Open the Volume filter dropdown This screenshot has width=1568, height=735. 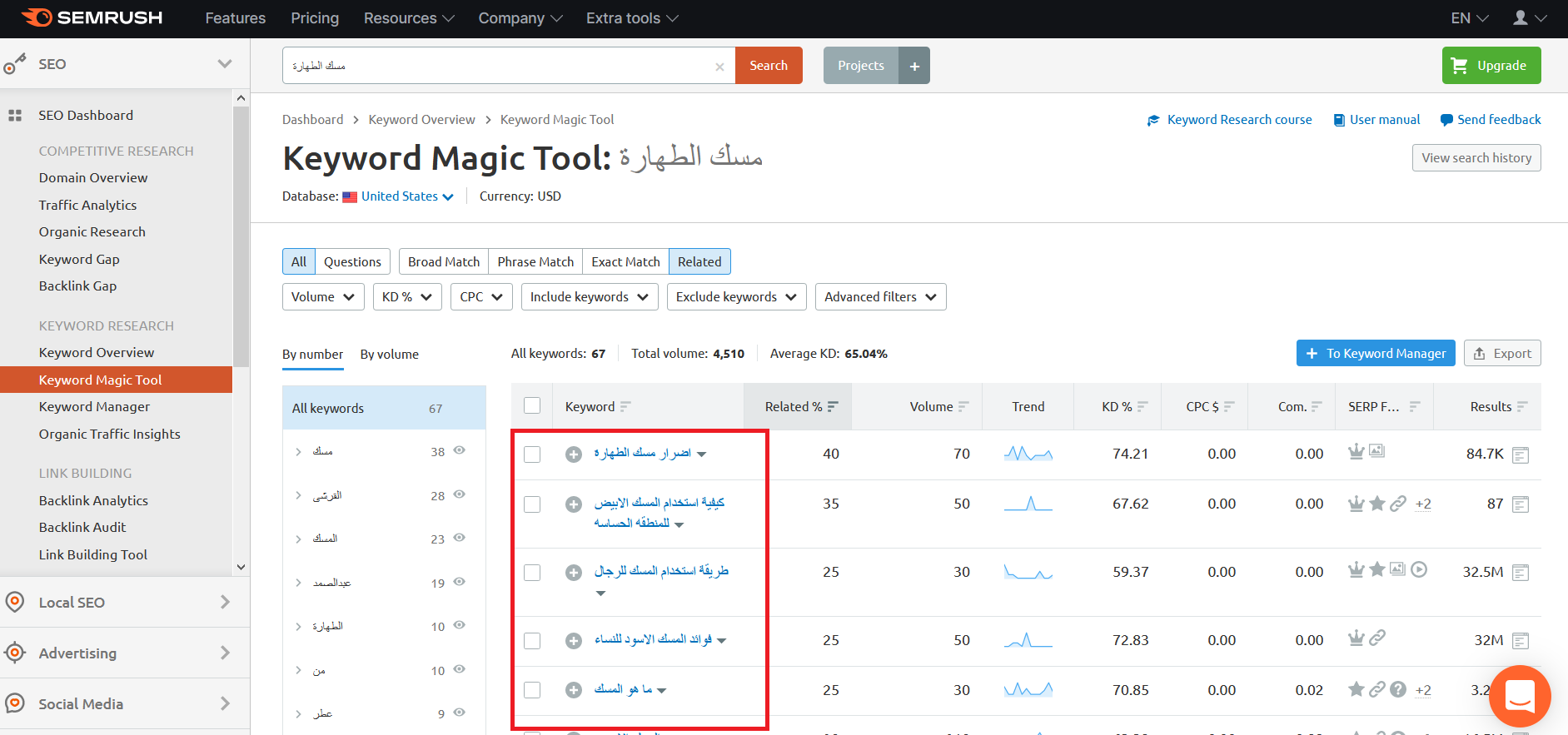tap(323, 297)
